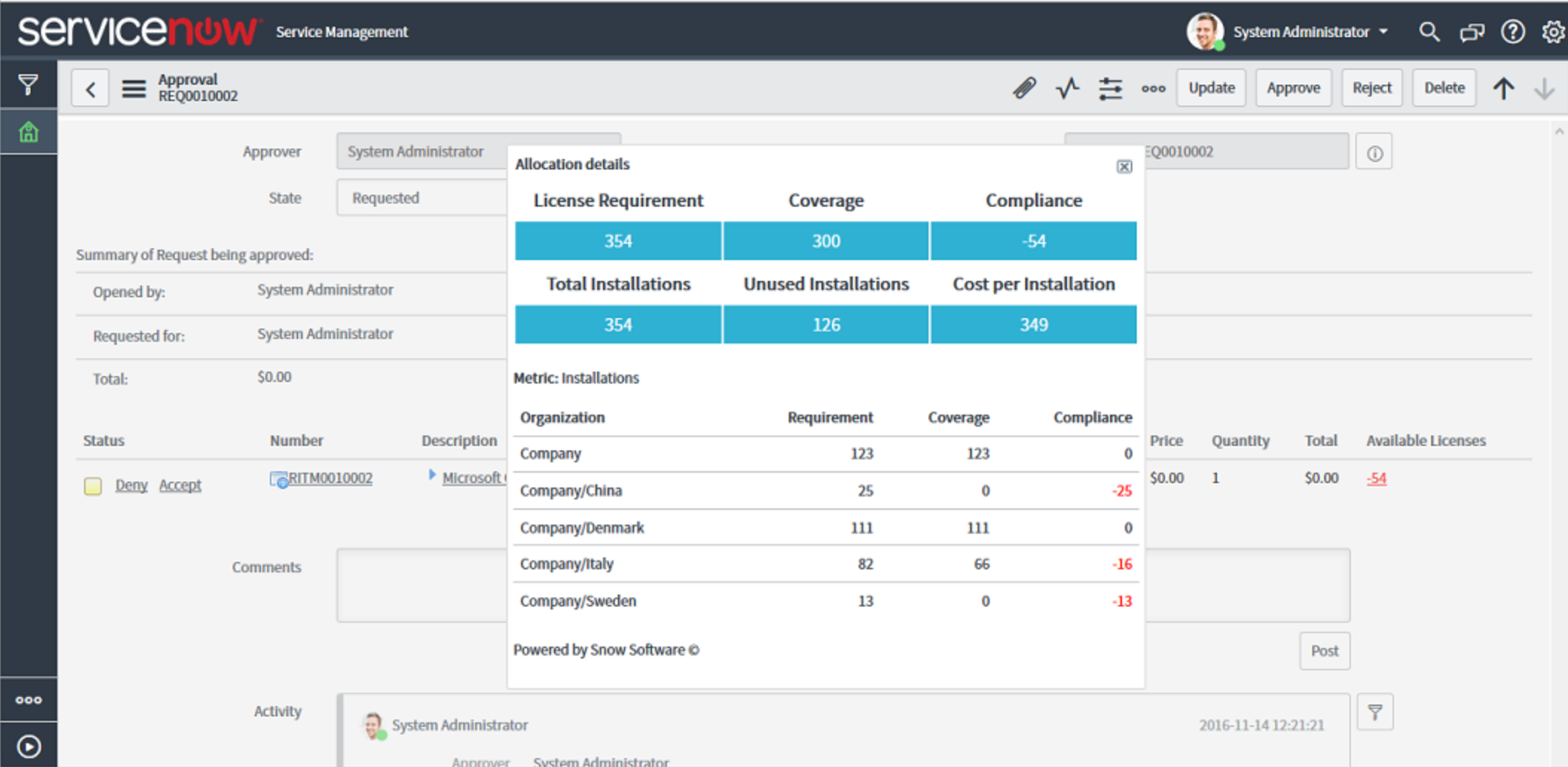The height and width of the screenshot is (767, 1568).
Task: Click the green home icon in sidebar
Action: click(28, 132)
